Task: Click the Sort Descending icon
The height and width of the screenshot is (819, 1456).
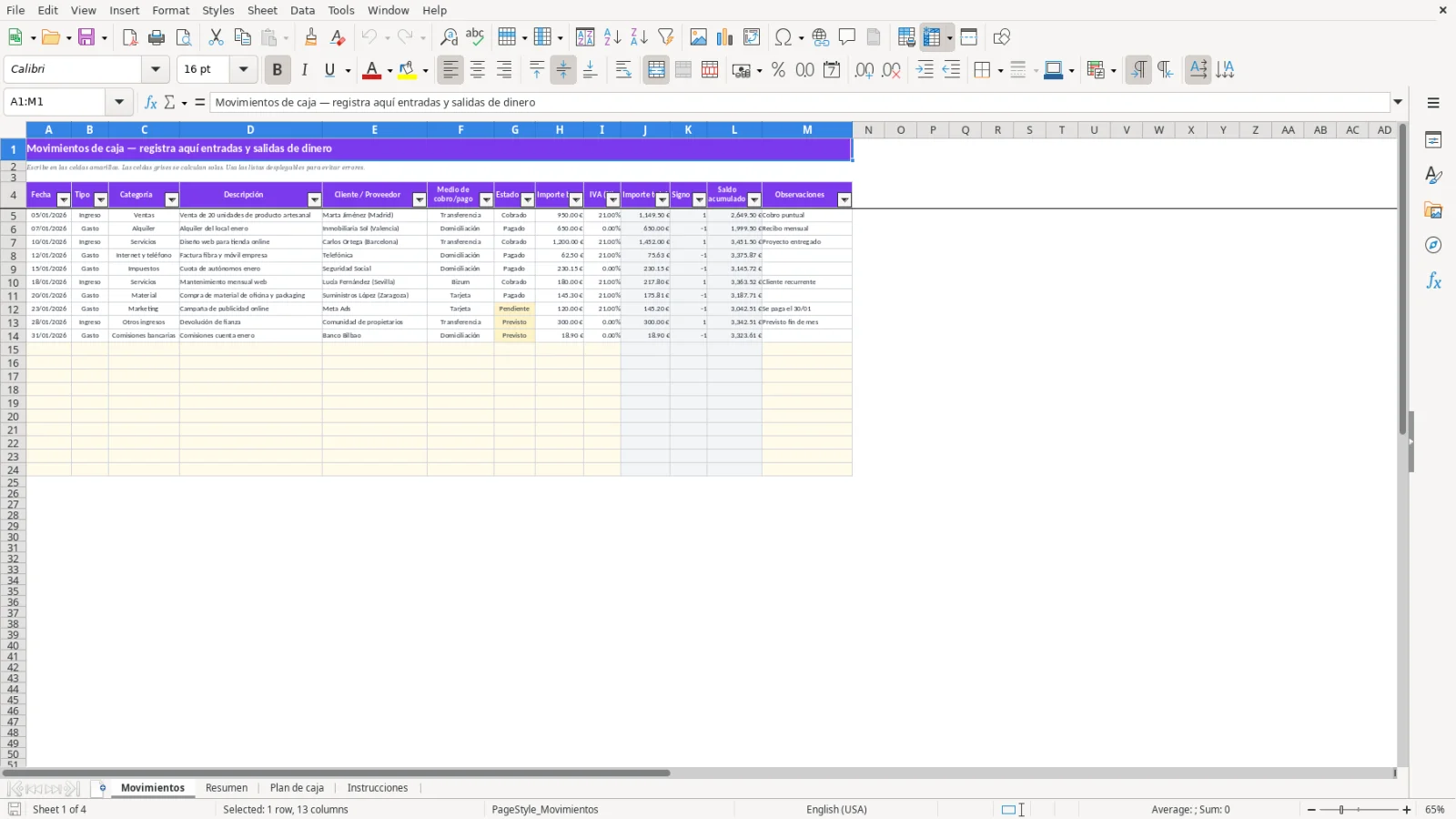Action: coord(639,37)
